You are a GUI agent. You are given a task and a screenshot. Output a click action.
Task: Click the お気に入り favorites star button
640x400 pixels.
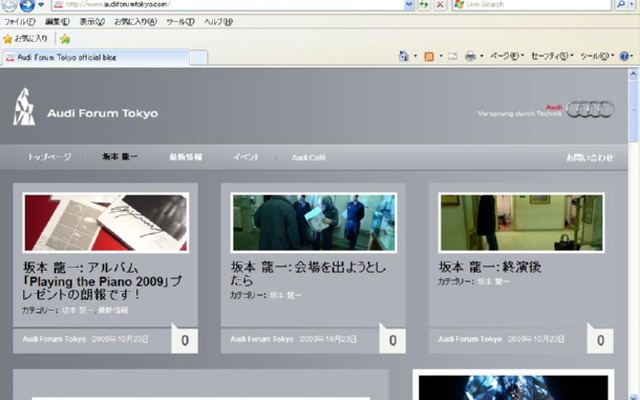point(25,39)
